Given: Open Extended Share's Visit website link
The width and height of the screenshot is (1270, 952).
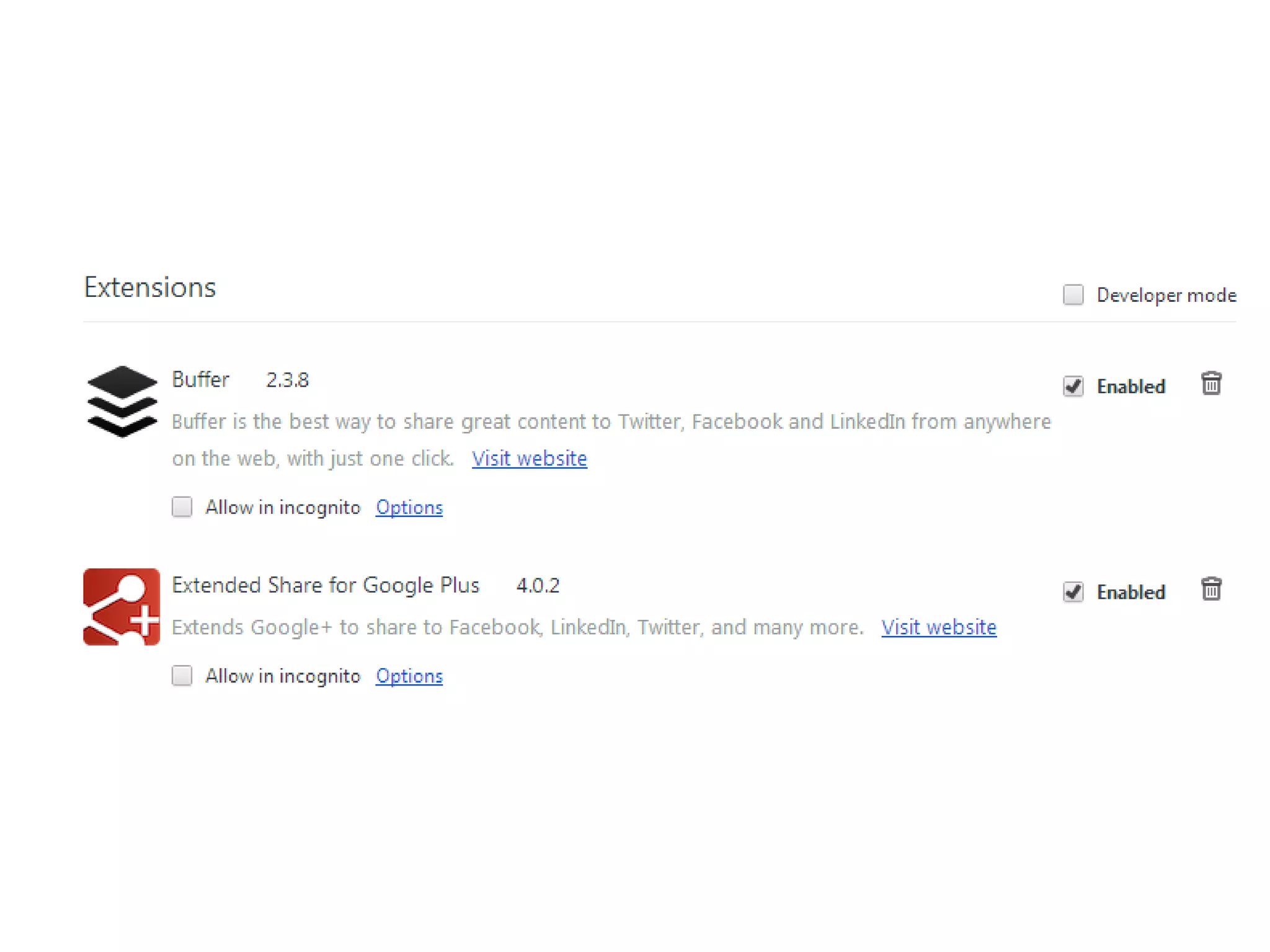Looking at the screenshot, I should [x=939, y=627].
